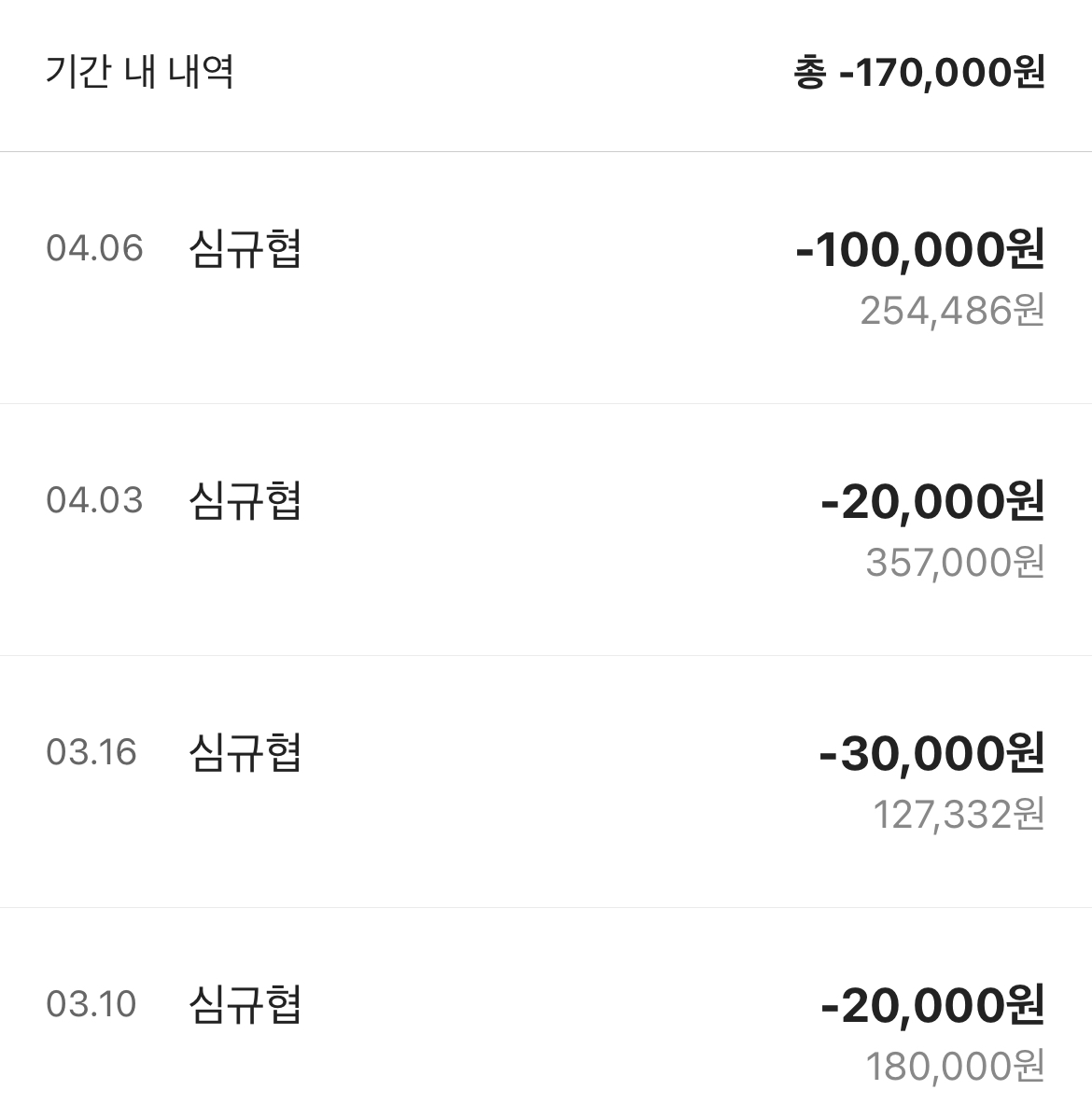1092x1118 pixels.
Task: Select the total 총 -170,000원 summary
Action: 919,73
